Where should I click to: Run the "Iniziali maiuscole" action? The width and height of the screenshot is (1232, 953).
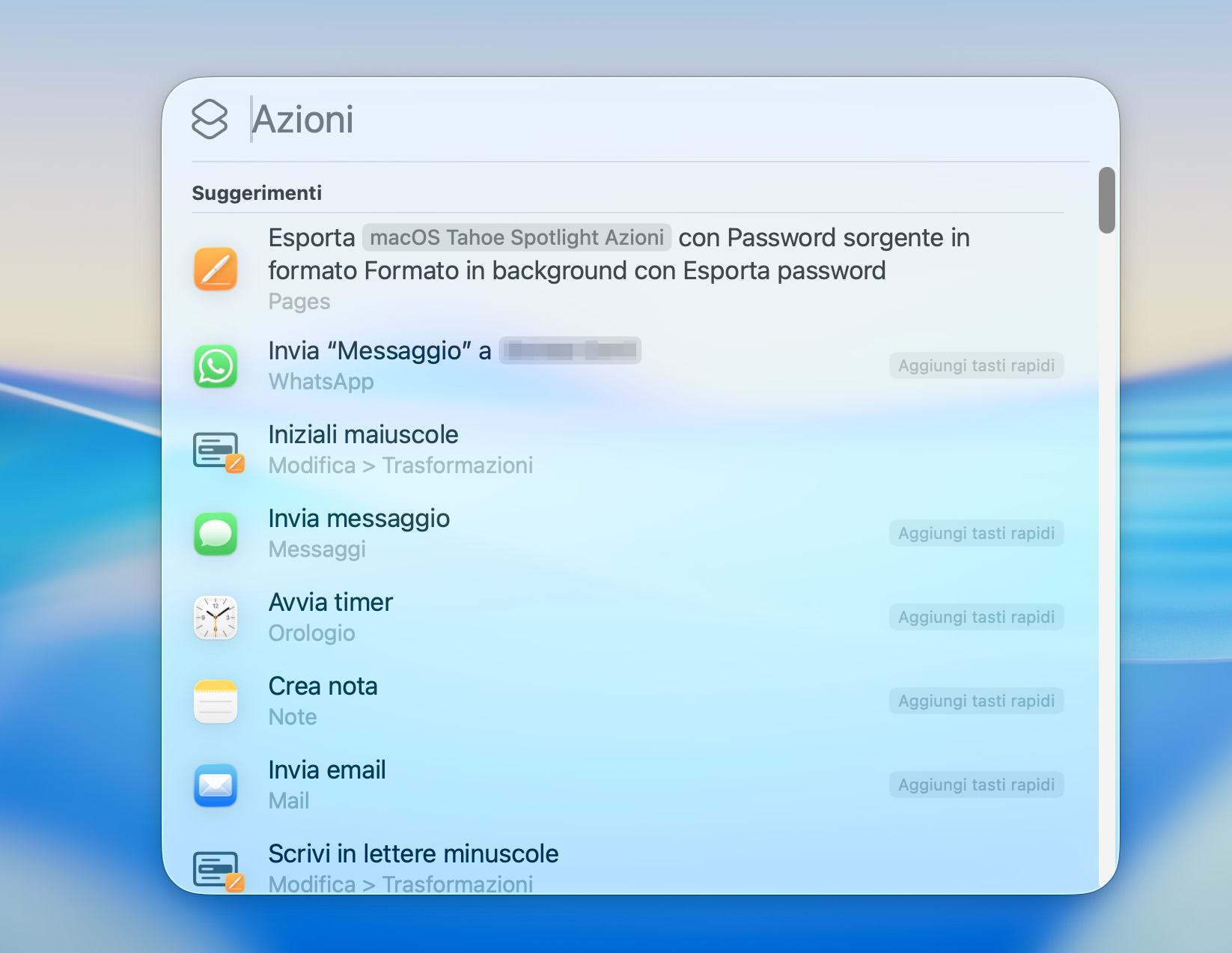[x=363, y=434]
